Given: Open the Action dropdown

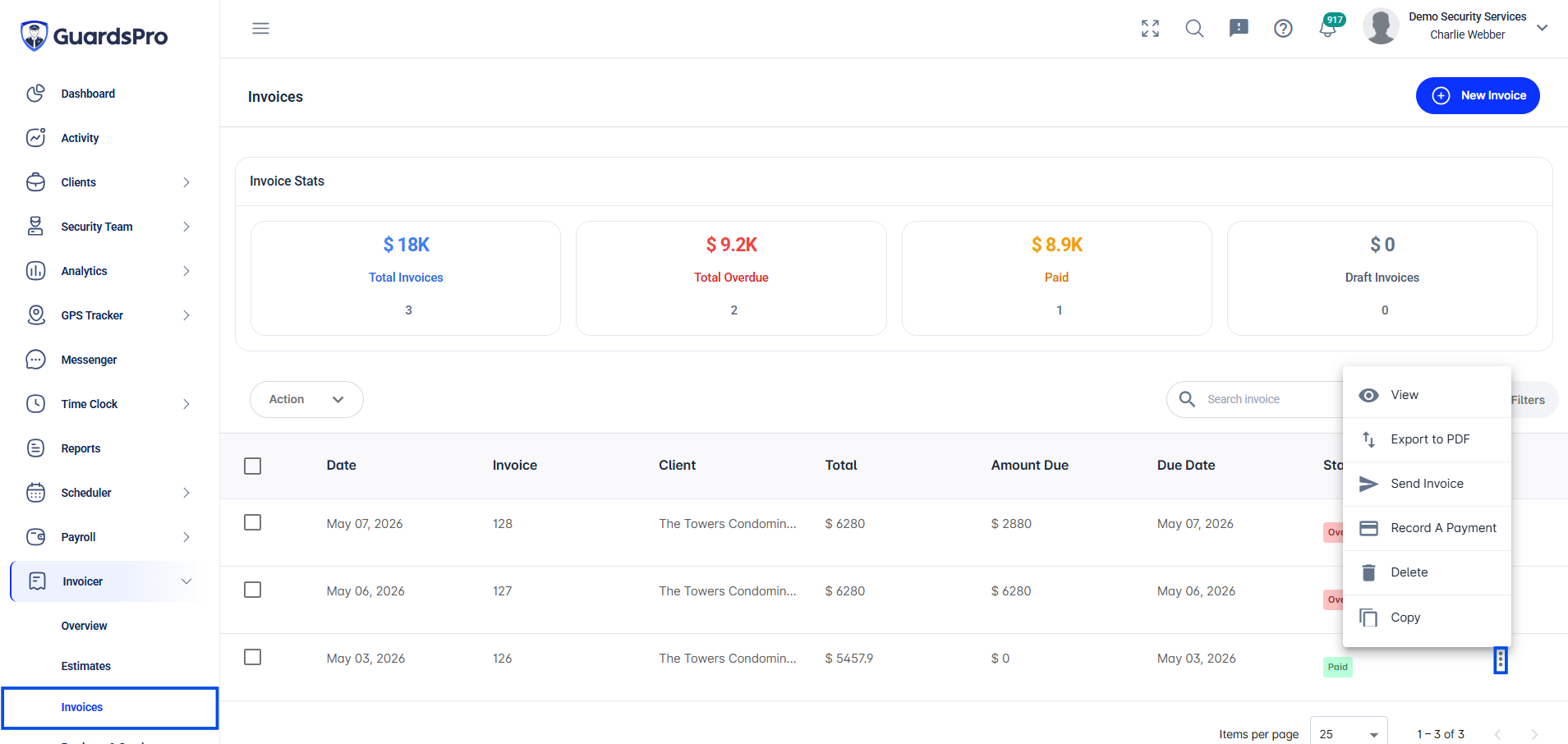Looking at the screenshot, I should pyautogui.click(x=306, y=399).
